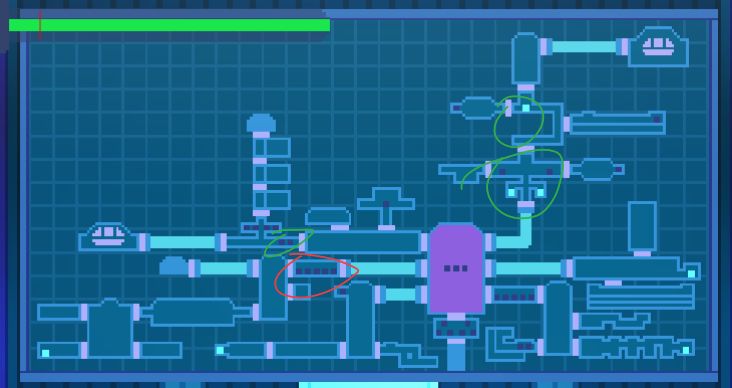Click the single cyan item marker in the upper green circle
Viewport: 732px width, 388px height.
526,108
